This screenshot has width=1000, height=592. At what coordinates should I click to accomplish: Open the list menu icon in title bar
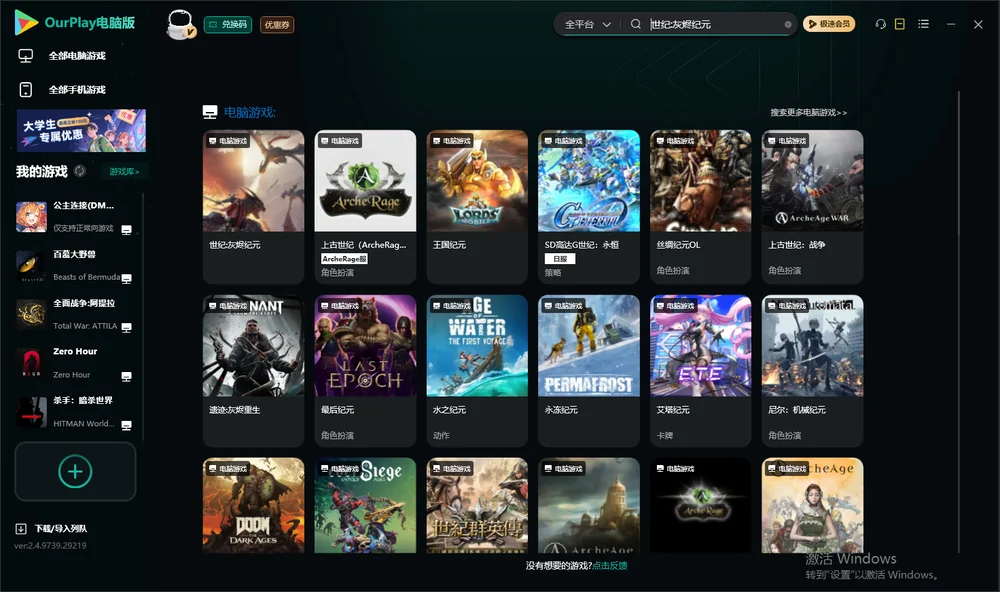click(923, 24)
